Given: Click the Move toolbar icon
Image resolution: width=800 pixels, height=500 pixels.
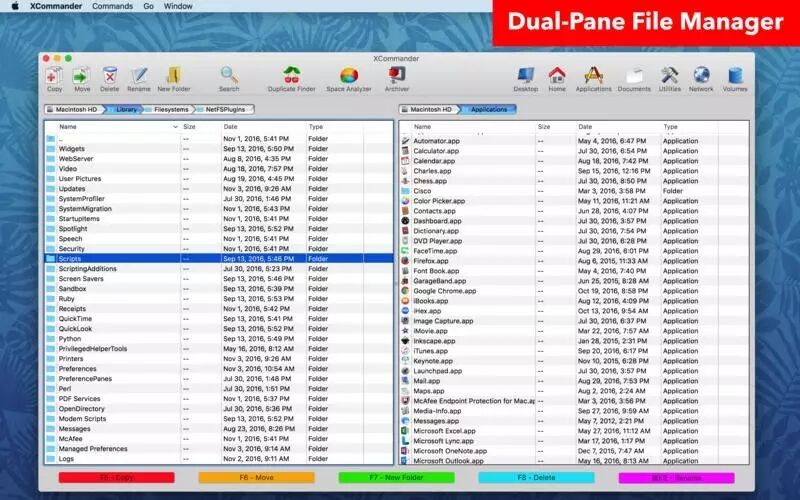Looking at the screenshot, I should point(82,79).
